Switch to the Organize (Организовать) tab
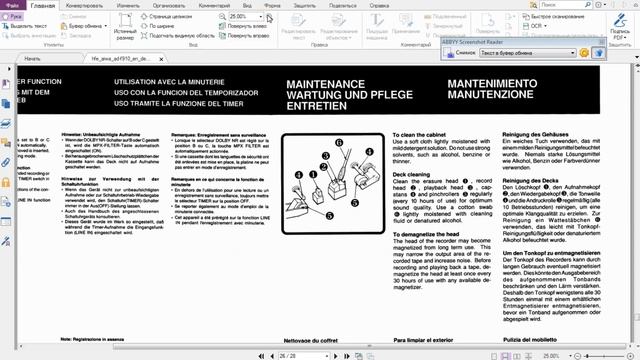Screen dimensions: 640x360 [169, 6]
